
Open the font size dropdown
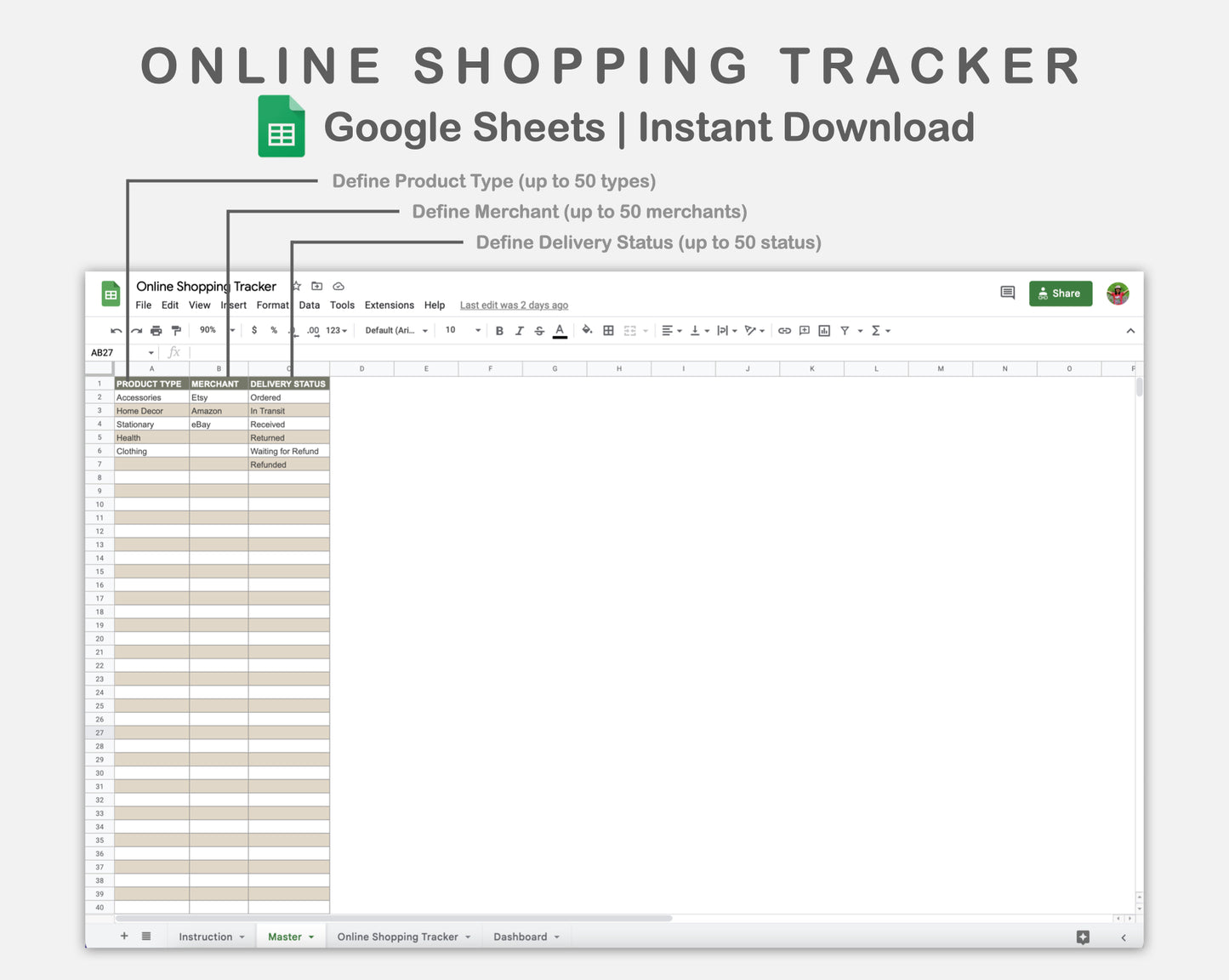tap(459, 330)
